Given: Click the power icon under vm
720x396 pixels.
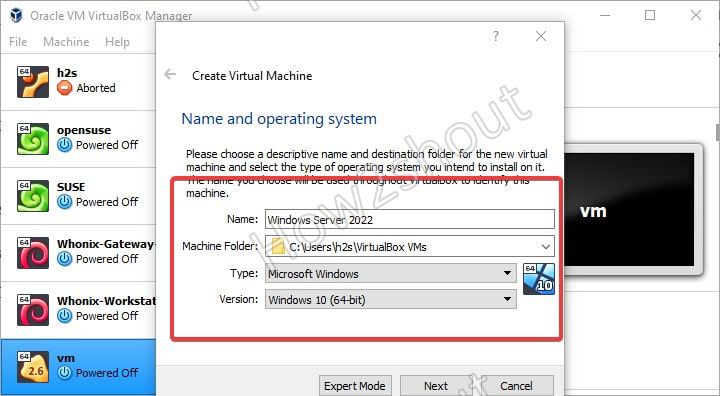Looking at the screenshot, I should click(x=65, y=373).
